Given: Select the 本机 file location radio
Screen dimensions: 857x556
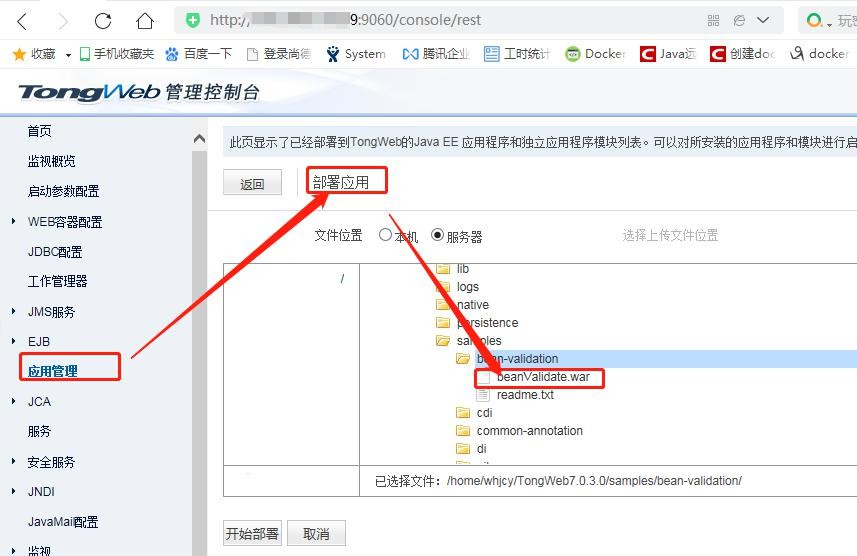Looking at the screenshot, I should point(385,235).
